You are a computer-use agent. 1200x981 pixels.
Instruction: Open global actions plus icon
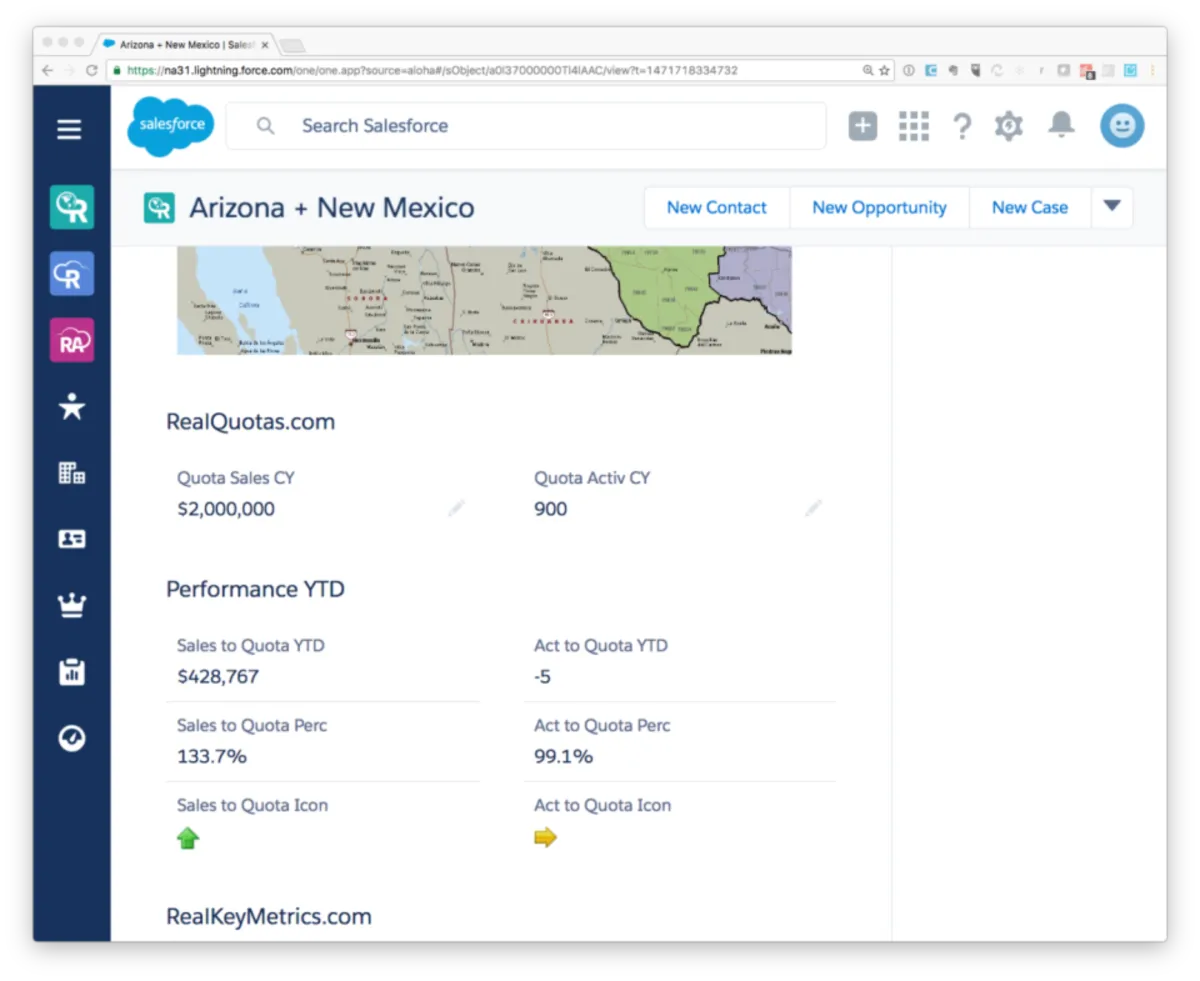[x=863, y=126]
